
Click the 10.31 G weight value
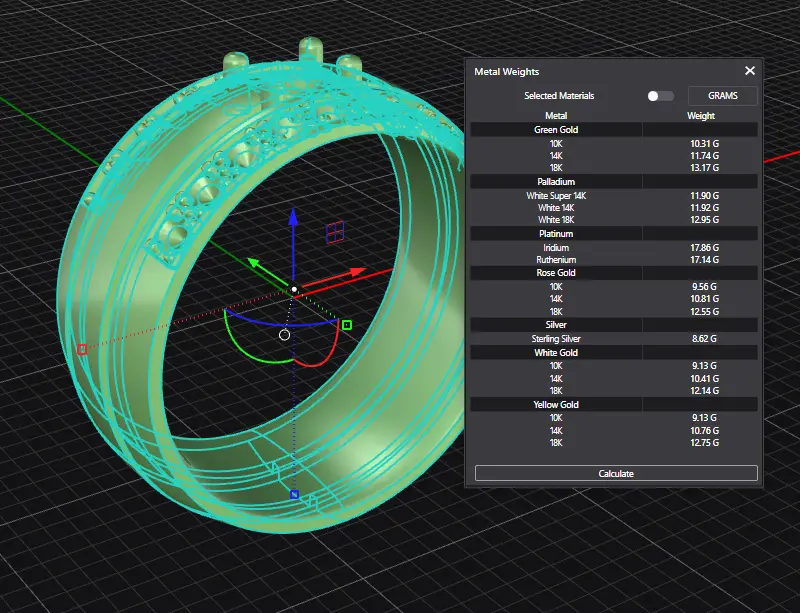(704, 144)
